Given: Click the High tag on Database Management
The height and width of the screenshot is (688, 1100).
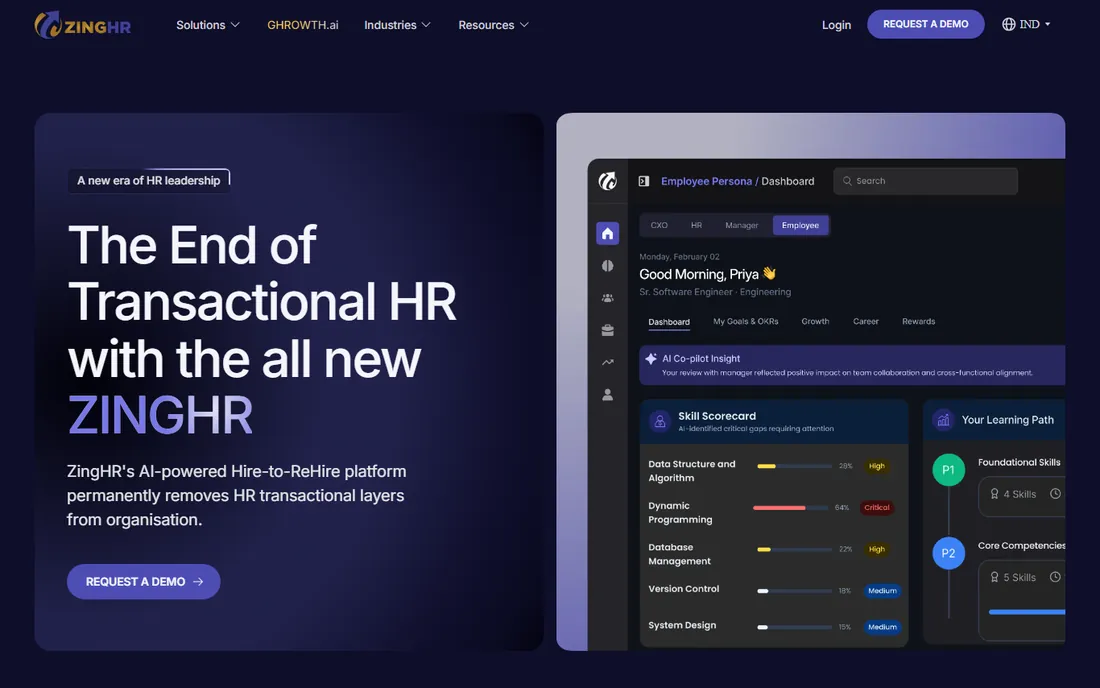Looking at the screenshot, I should click(876, 549).
